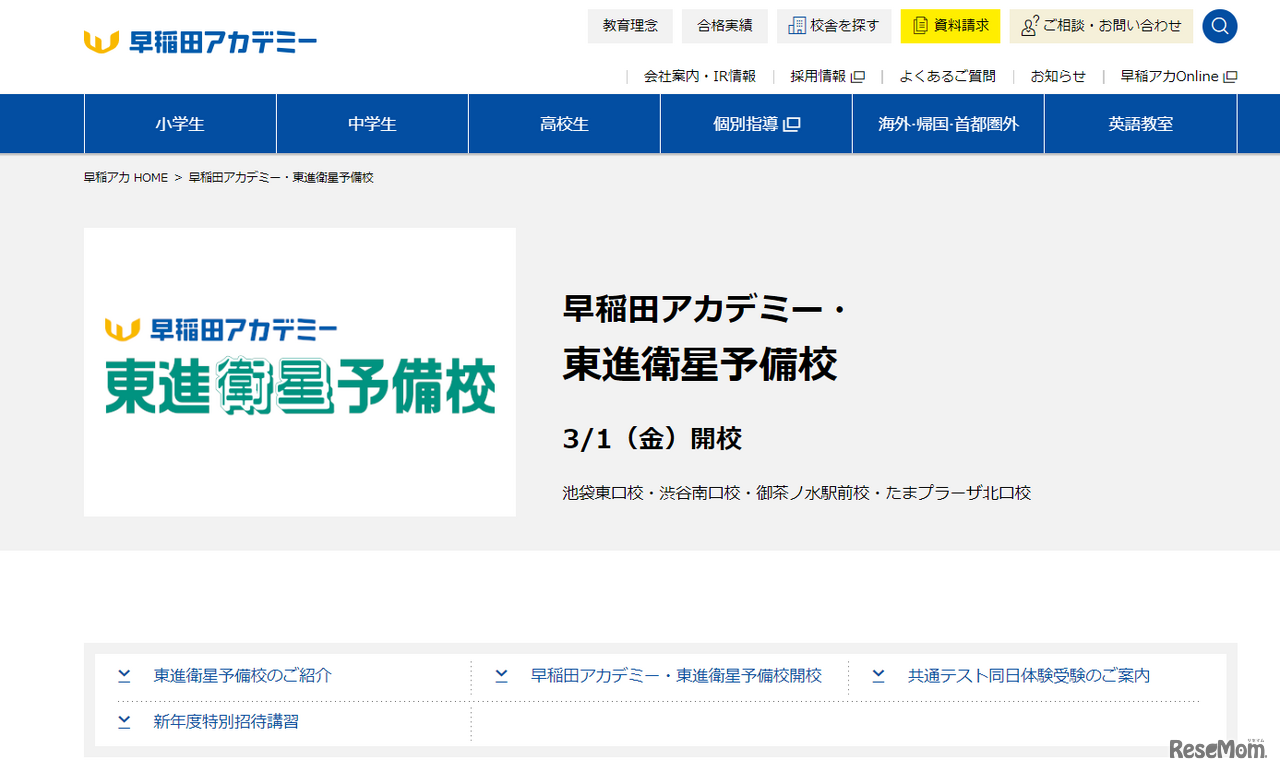The image size is (1280, 772).
Task: Open 個別指導 via its external-link icon
Action: 791,123
